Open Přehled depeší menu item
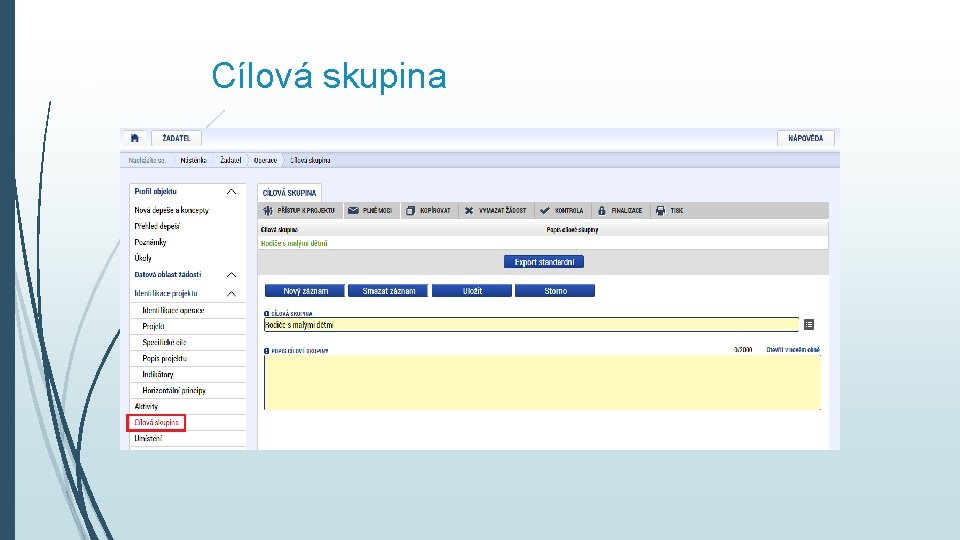The image size is (960, 540). [157, 226]
